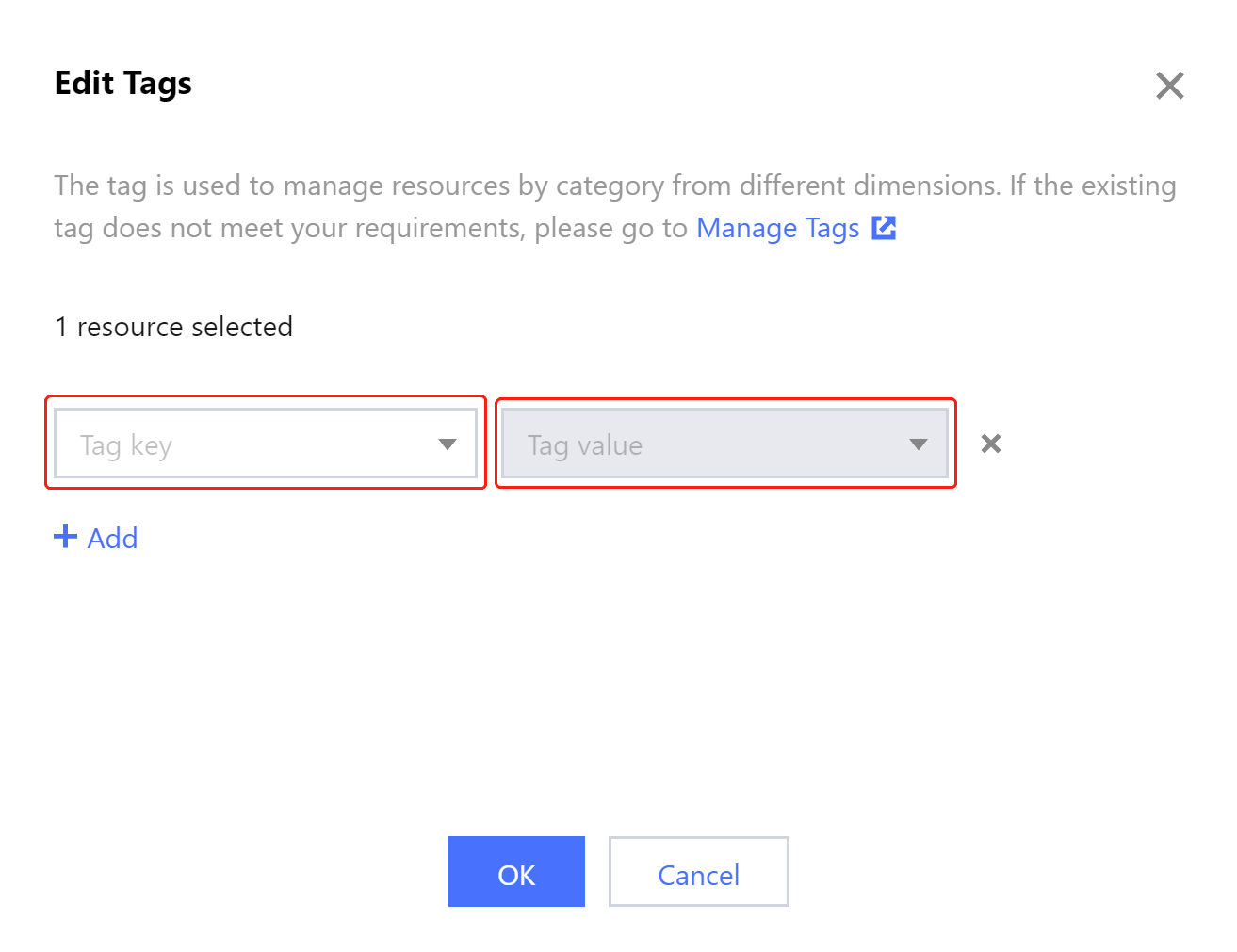The width and height of the screenshot is (1237, 952).
Task: Open the Manage Tags link
Action: pos(777,229)
